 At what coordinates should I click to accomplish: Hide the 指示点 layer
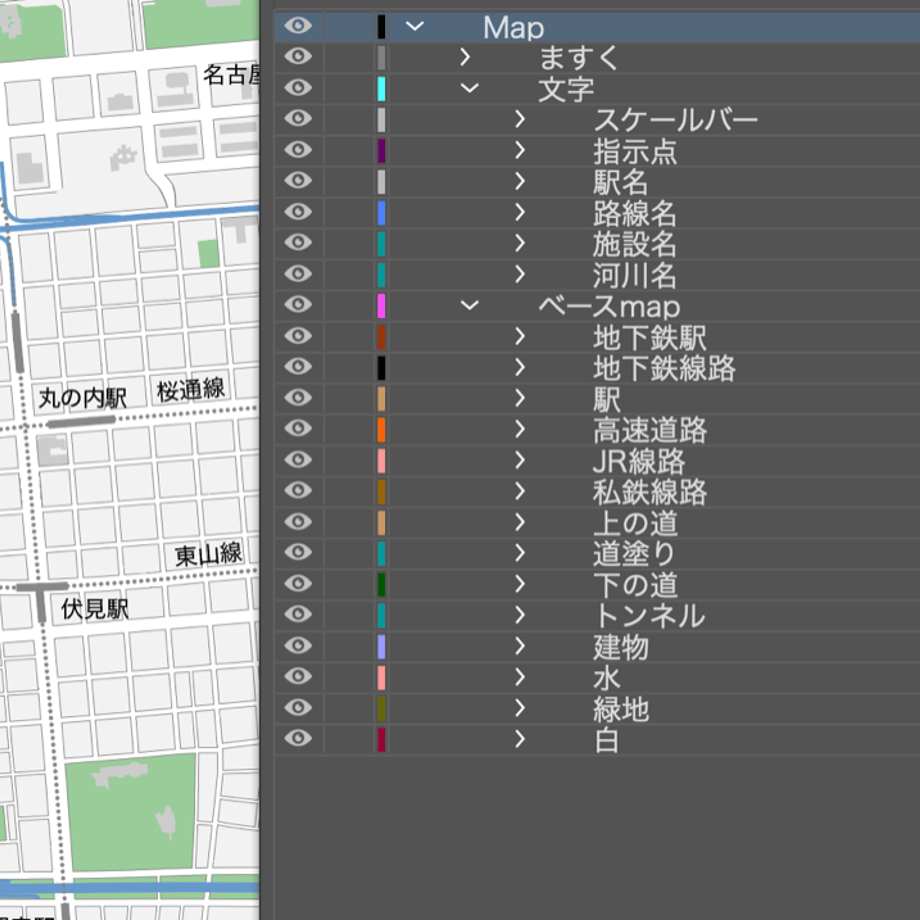tap(298, 150)
